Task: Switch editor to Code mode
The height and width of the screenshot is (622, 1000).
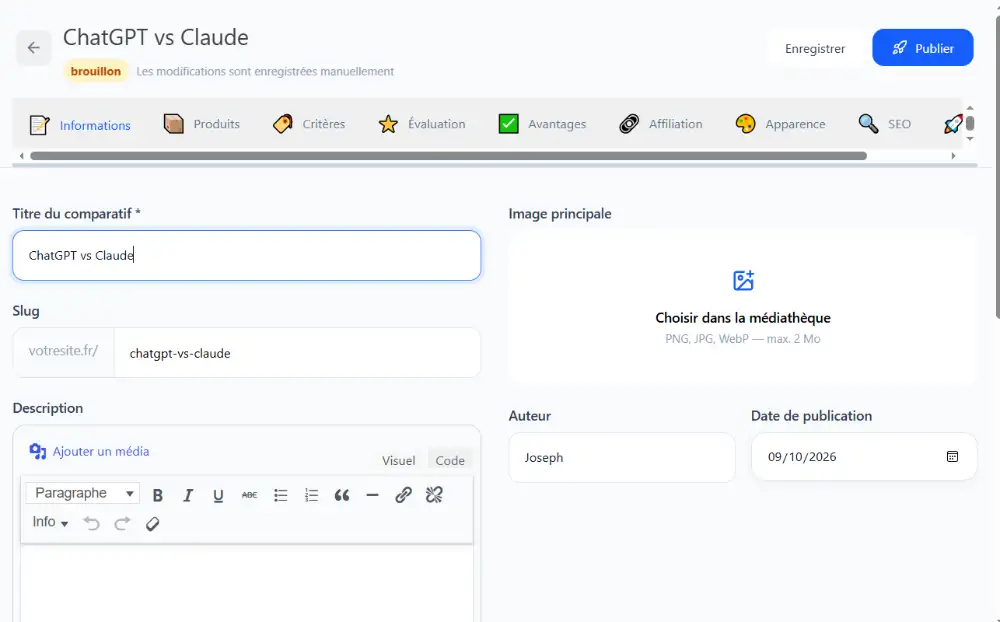Action: pyautogui.click(x=450, y=461)
